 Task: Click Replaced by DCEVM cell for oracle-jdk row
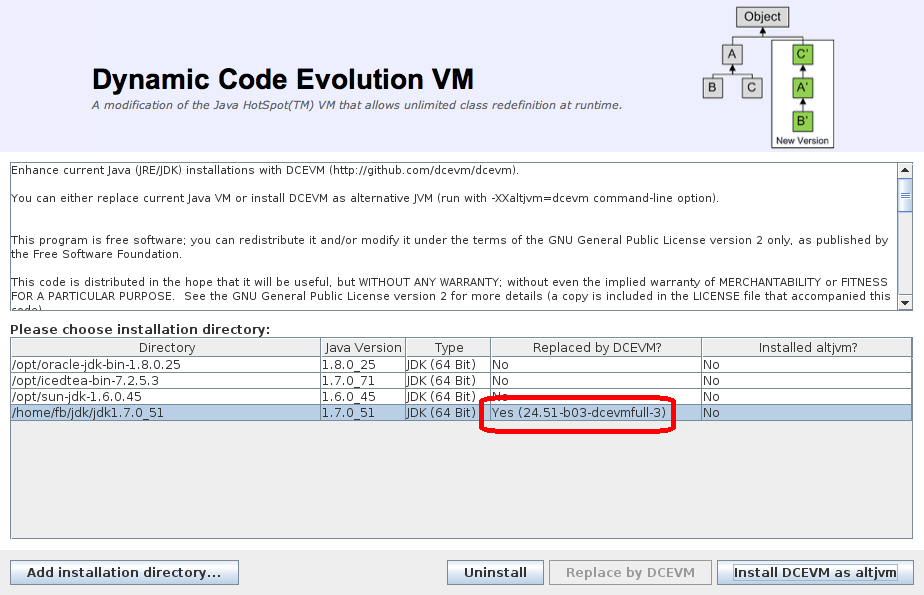pos(596,365)
